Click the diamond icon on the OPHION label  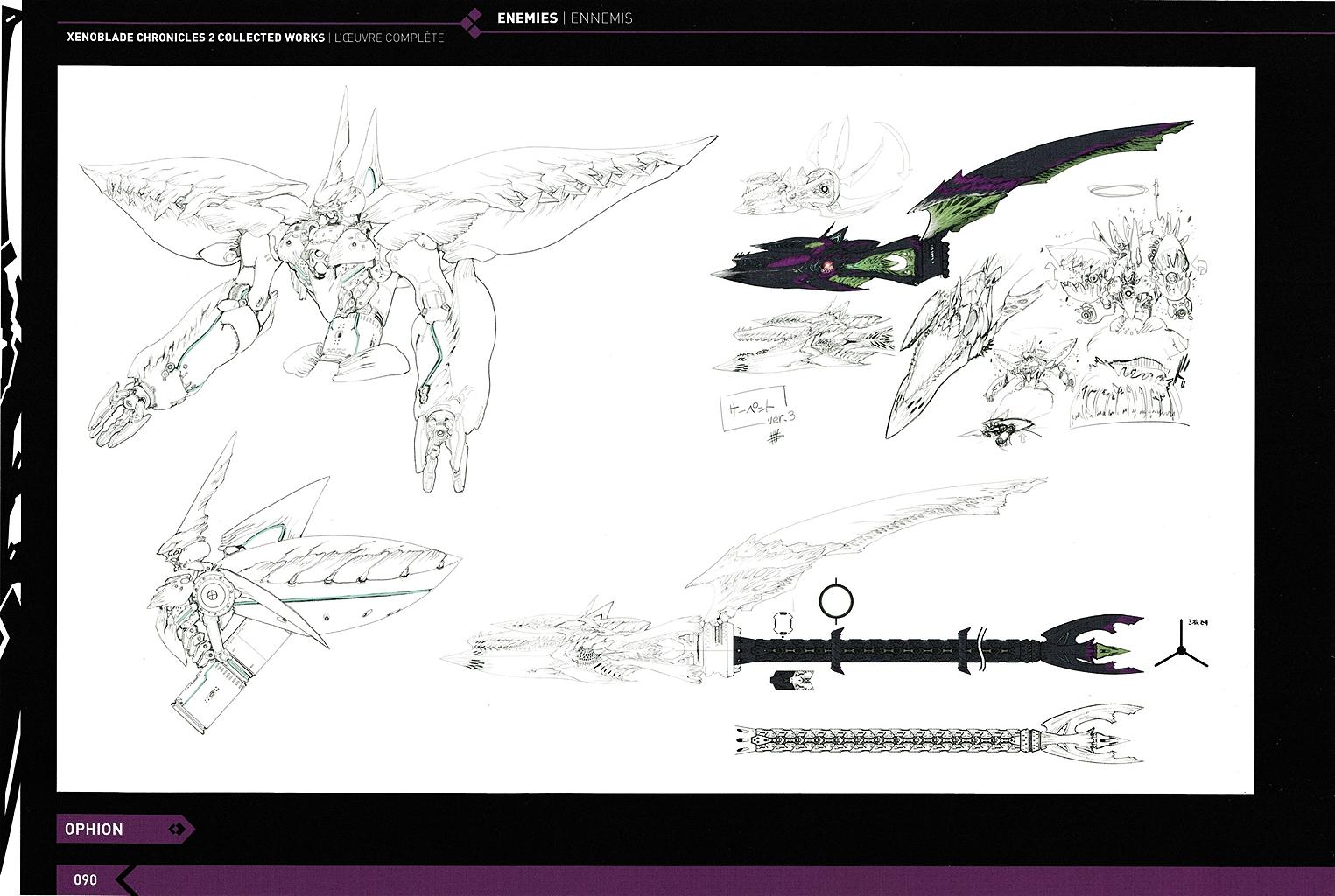(178, 829)
